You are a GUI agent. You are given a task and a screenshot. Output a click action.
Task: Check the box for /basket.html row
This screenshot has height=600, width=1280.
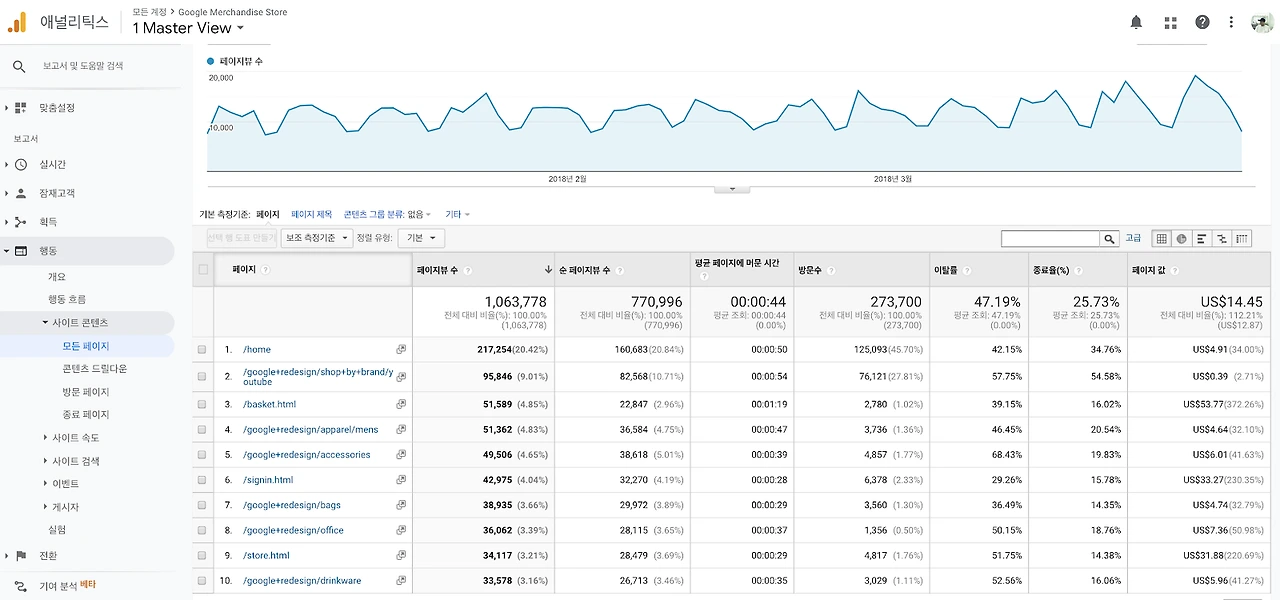pyautogui.click(x=202, y=405)
